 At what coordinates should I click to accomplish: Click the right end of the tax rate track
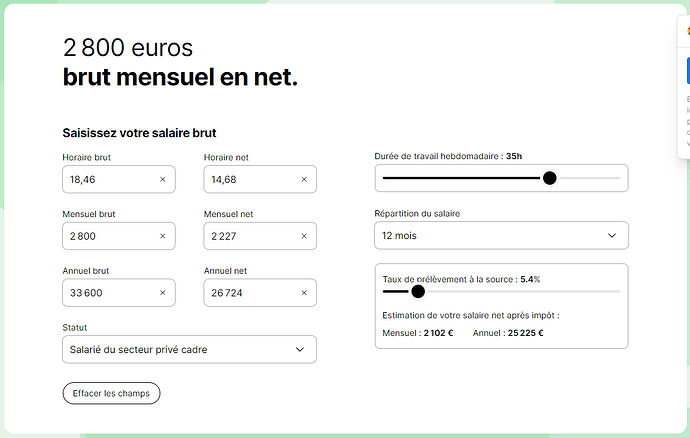click(x=617, y=292)
